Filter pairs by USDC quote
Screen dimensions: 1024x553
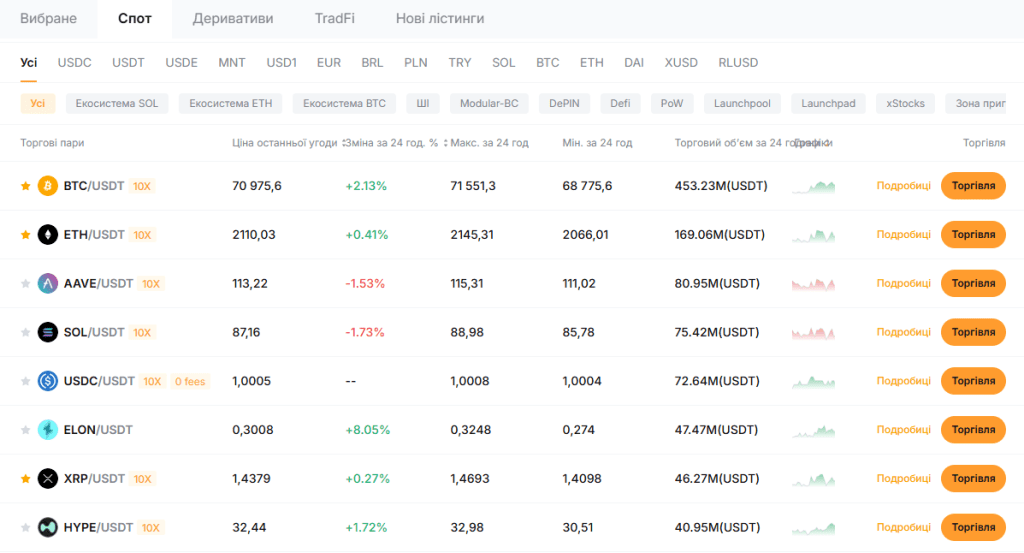(x=74, y=63)
